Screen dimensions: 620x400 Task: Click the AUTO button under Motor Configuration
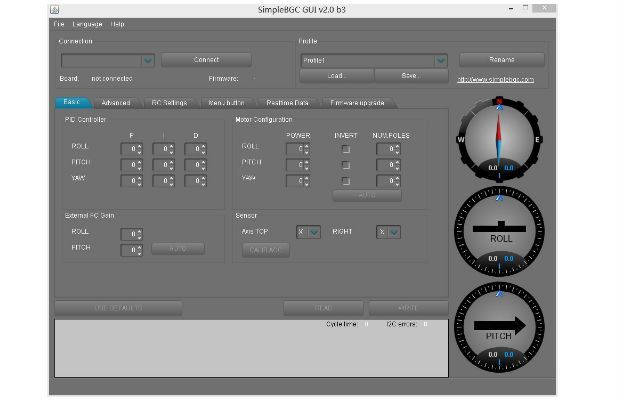tap(367, 196)
